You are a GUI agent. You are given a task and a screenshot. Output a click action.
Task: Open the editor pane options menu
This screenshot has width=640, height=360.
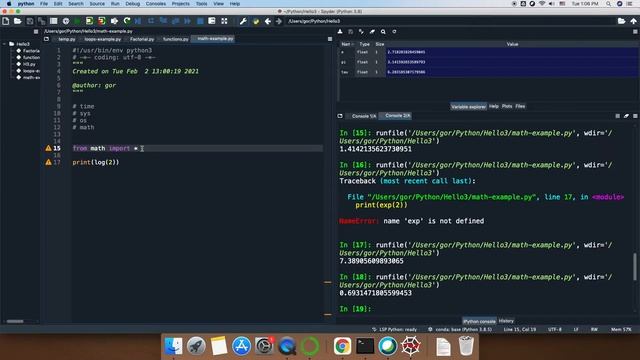pos(330,39)
